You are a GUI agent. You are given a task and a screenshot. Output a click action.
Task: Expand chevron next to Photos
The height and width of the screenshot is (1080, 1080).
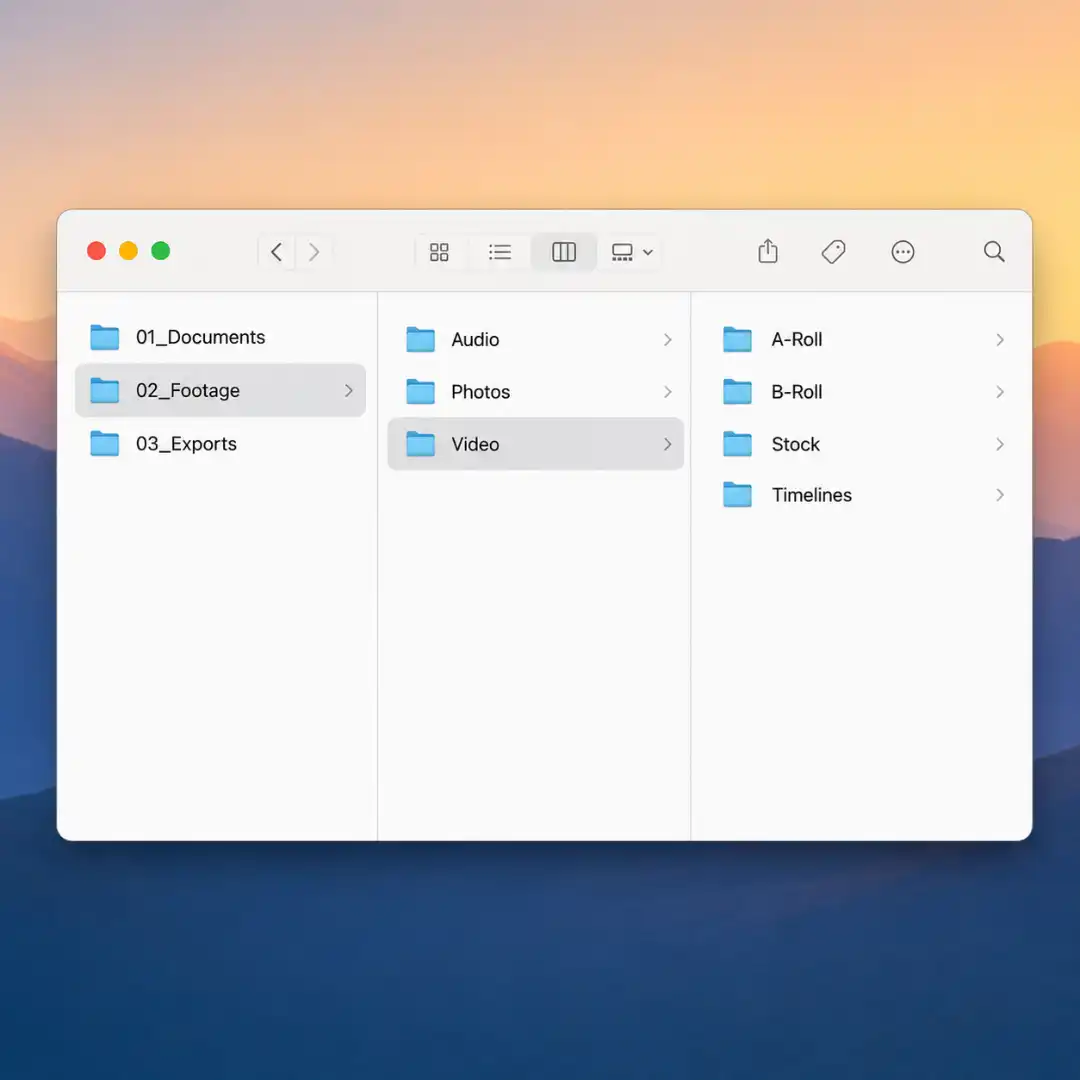(x=667, y=392)
